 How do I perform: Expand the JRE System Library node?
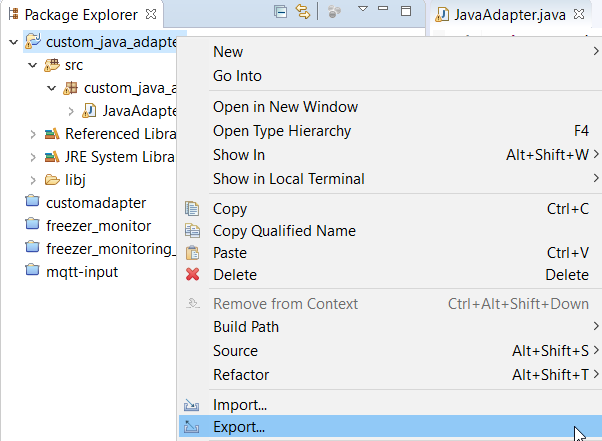point(33,157)
